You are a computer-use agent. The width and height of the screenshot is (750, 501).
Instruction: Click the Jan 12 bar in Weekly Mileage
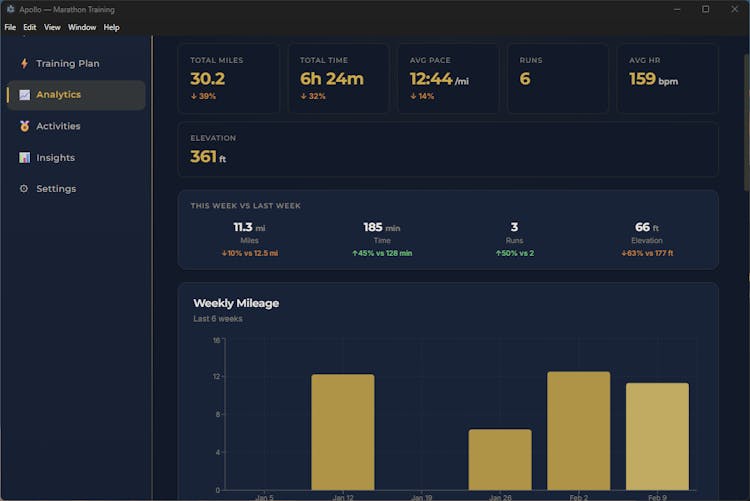[x=343, y=432]
